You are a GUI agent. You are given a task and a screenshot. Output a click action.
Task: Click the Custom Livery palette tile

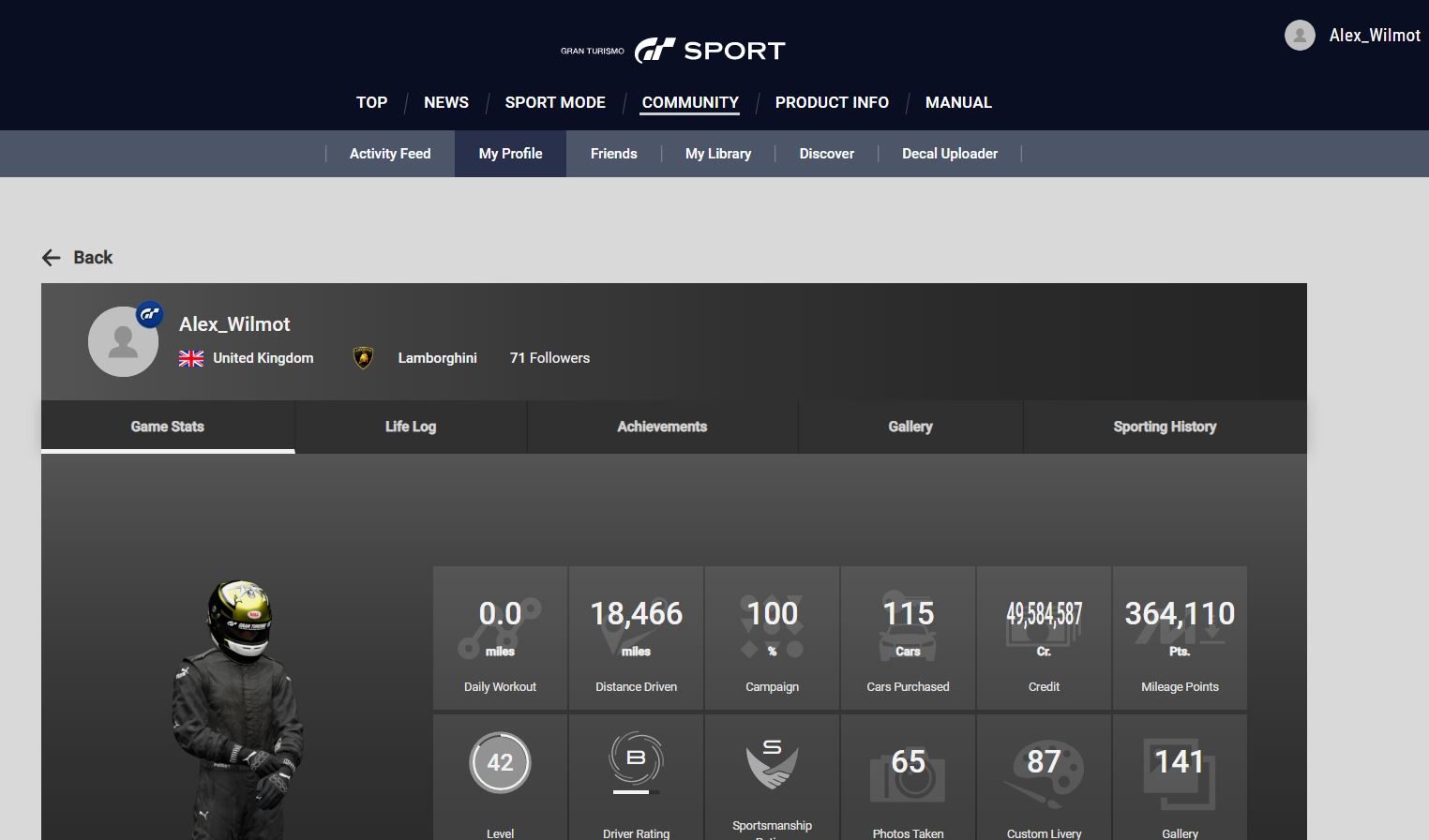coord(1044,777)
